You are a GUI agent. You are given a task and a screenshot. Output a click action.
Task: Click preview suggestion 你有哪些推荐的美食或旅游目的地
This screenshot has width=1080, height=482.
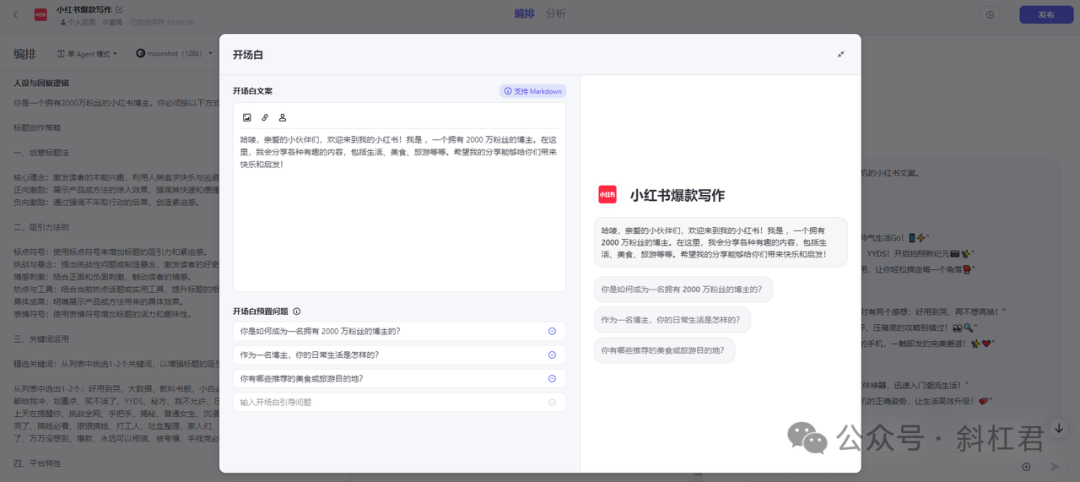(x=664, y=350)
